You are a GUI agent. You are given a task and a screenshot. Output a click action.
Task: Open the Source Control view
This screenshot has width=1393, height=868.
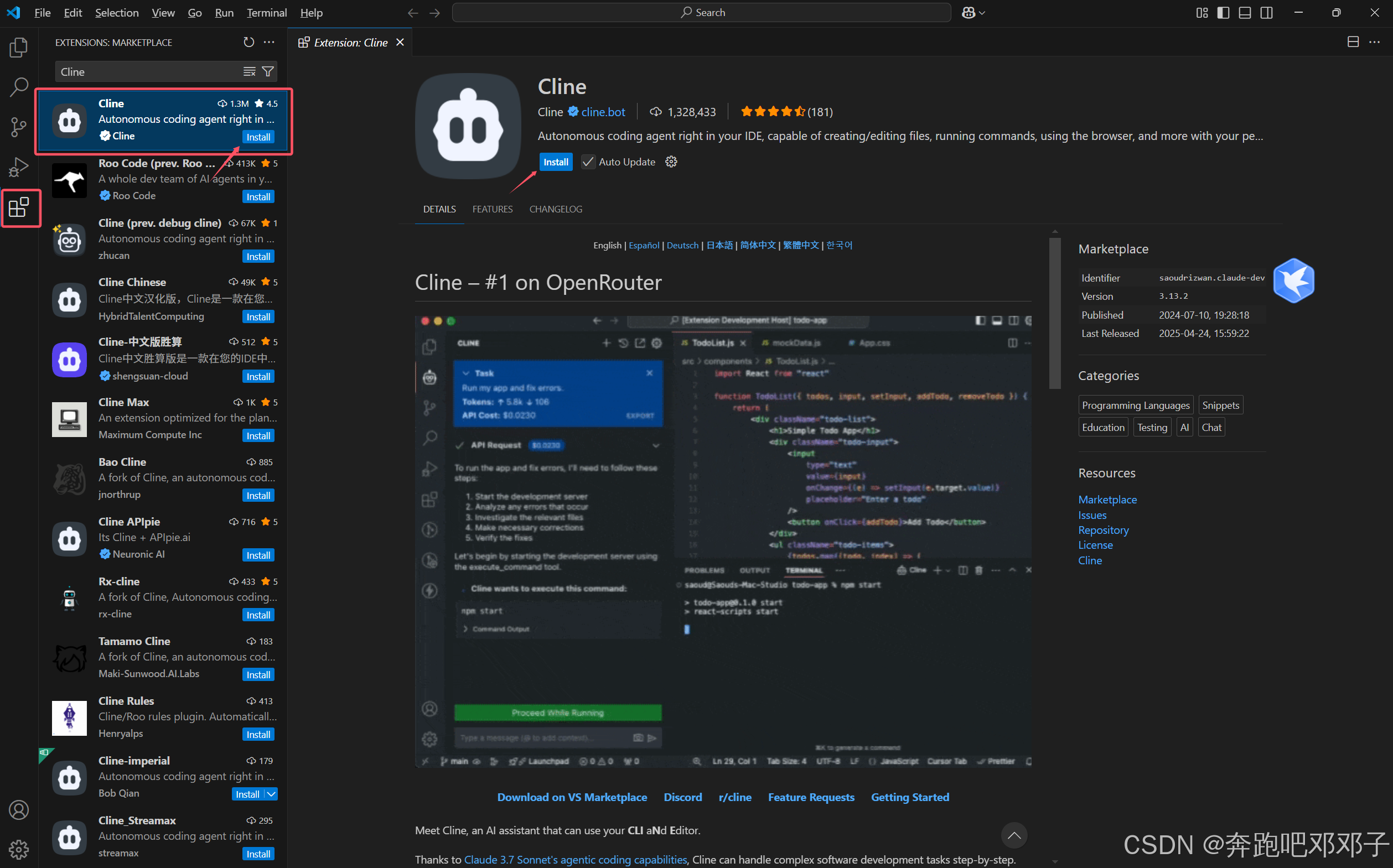[x=18, y=127]
